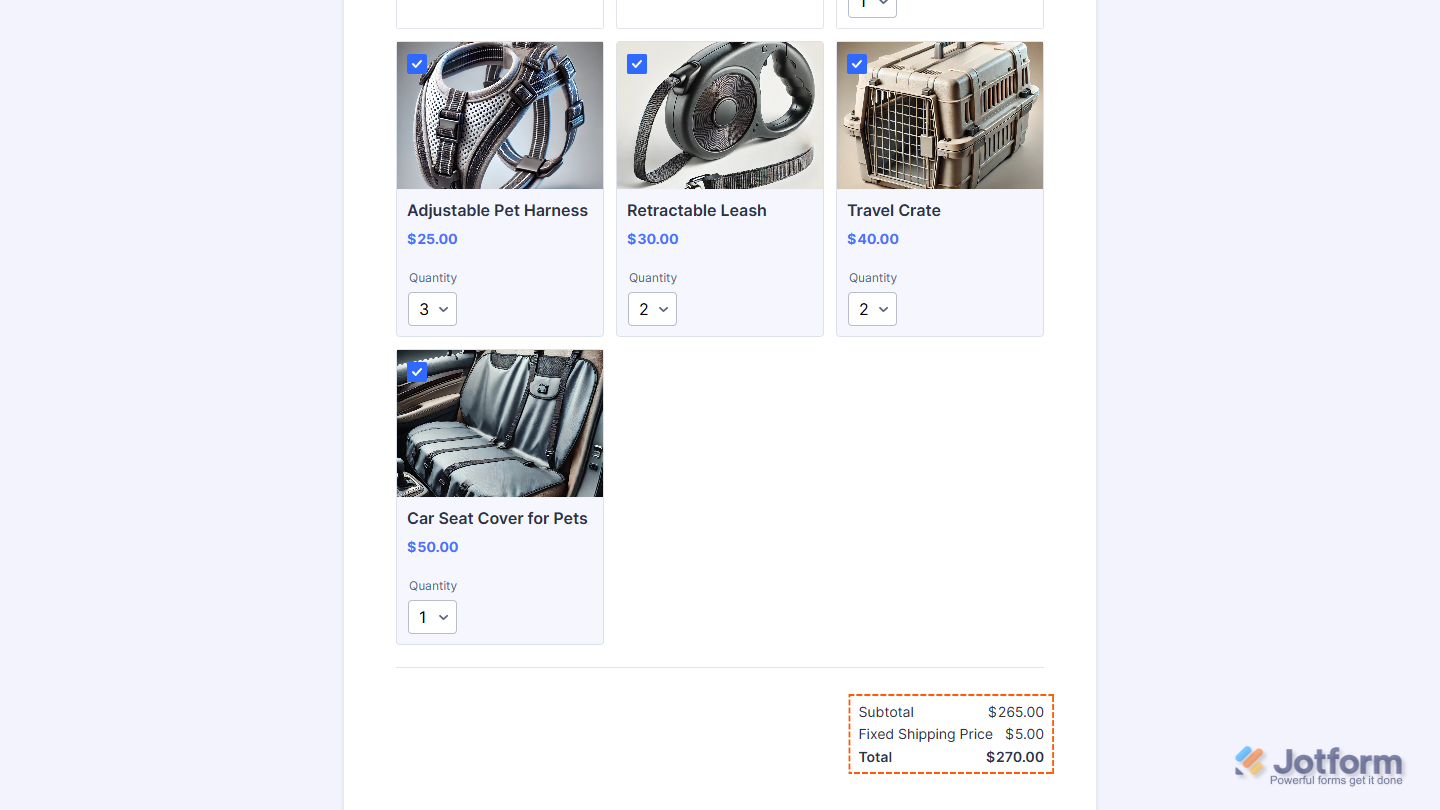Click the Retractable Leash product name
Image resolution: width=1440 pixels, height=810 pixels.
[697, 210]
